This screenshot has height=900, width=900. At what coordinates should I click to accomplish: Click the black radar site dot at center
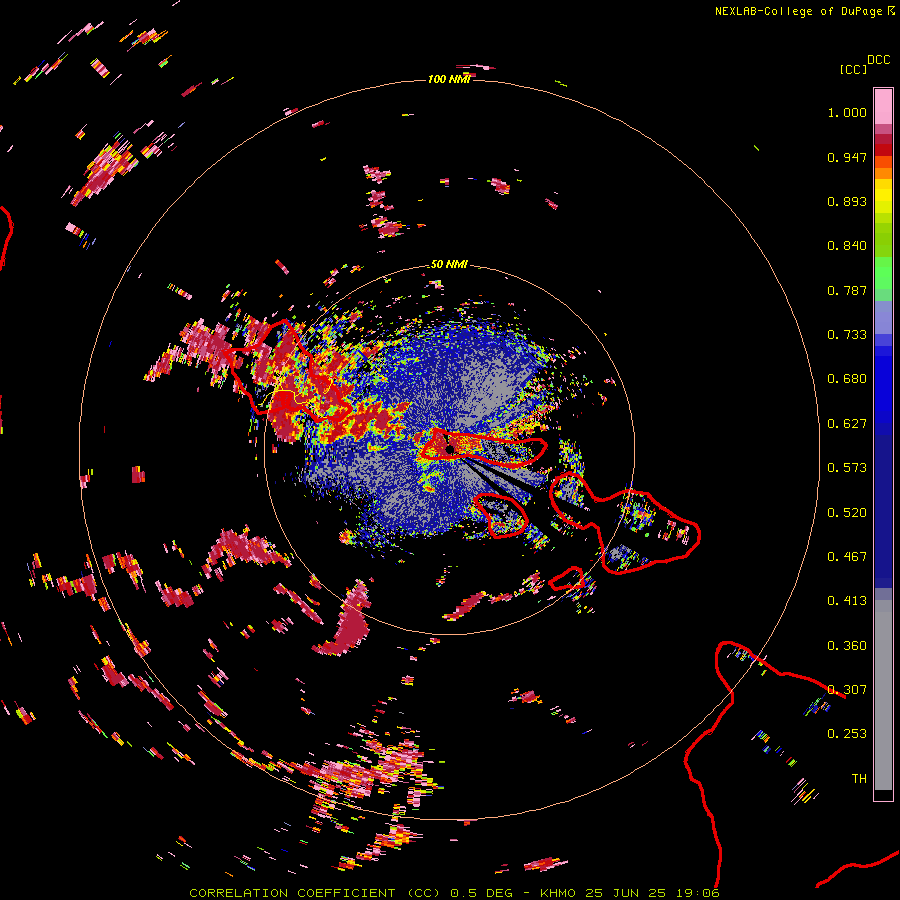(450, 449)
